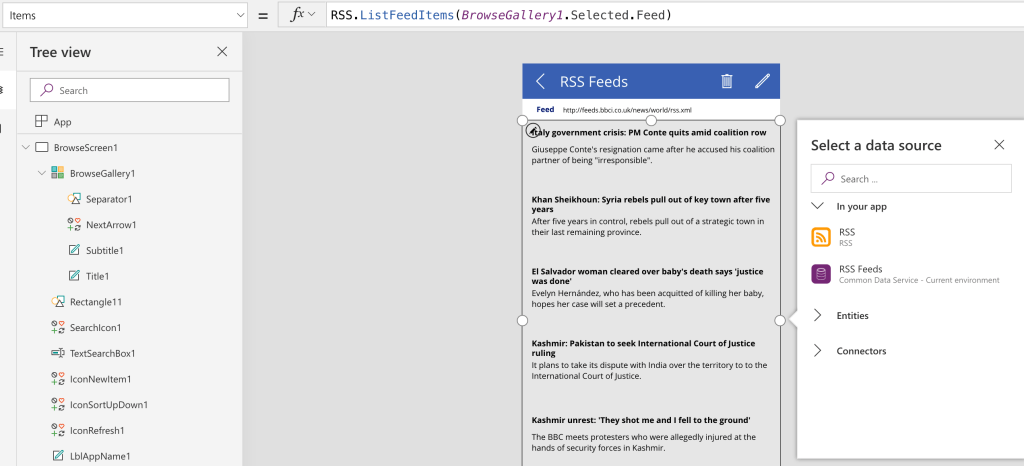The height and width of the screenshot is (466, 1024).
Task: Select IconRefresh1 in the tree
Action: click(x=97, y=431)
